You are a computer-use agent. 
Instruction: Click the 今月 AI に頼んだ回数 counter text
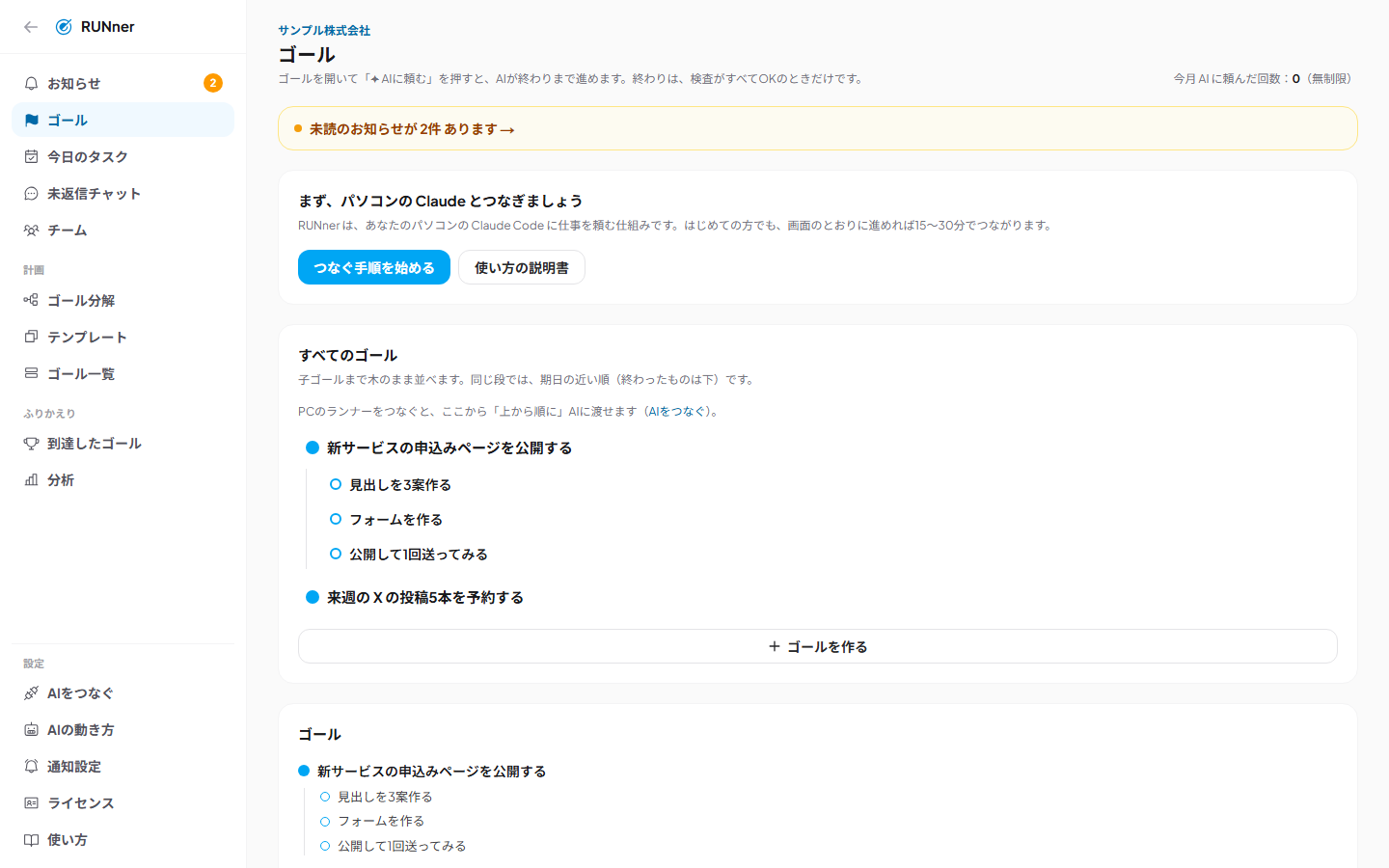click(x=1265, y=79)
